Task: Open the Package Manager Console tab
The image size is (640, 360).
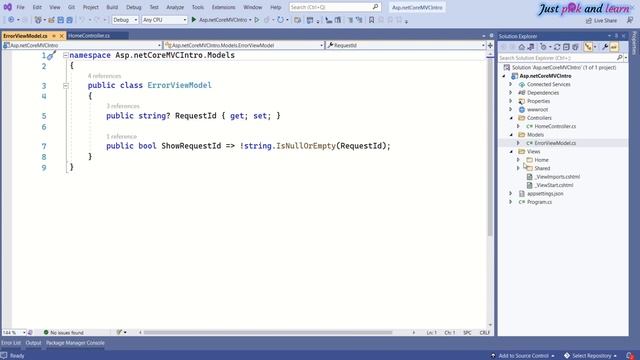Action: coord(75,343)
